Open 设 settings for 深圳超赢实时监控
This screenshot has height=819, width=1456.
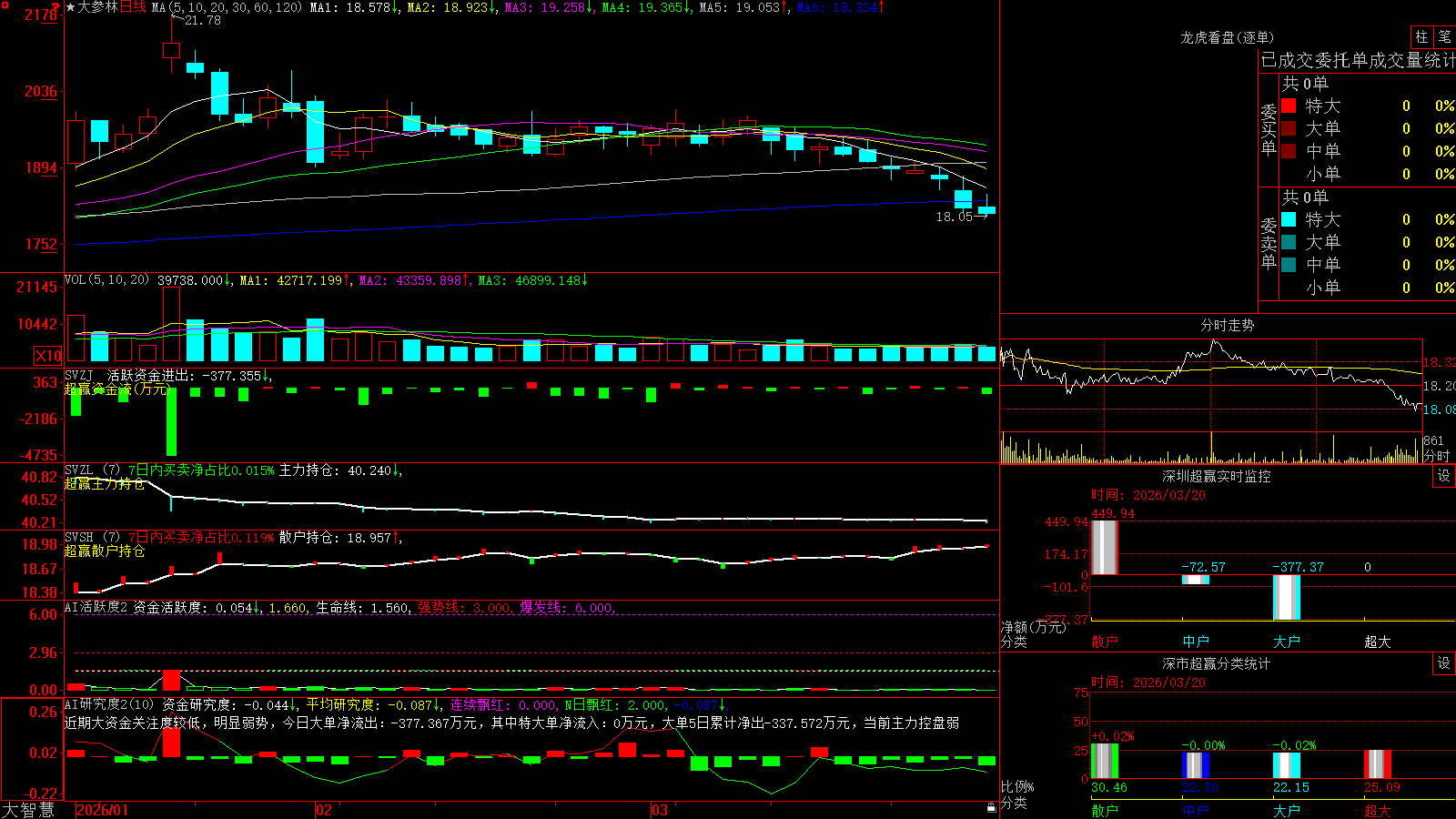tap(1444, 476)
